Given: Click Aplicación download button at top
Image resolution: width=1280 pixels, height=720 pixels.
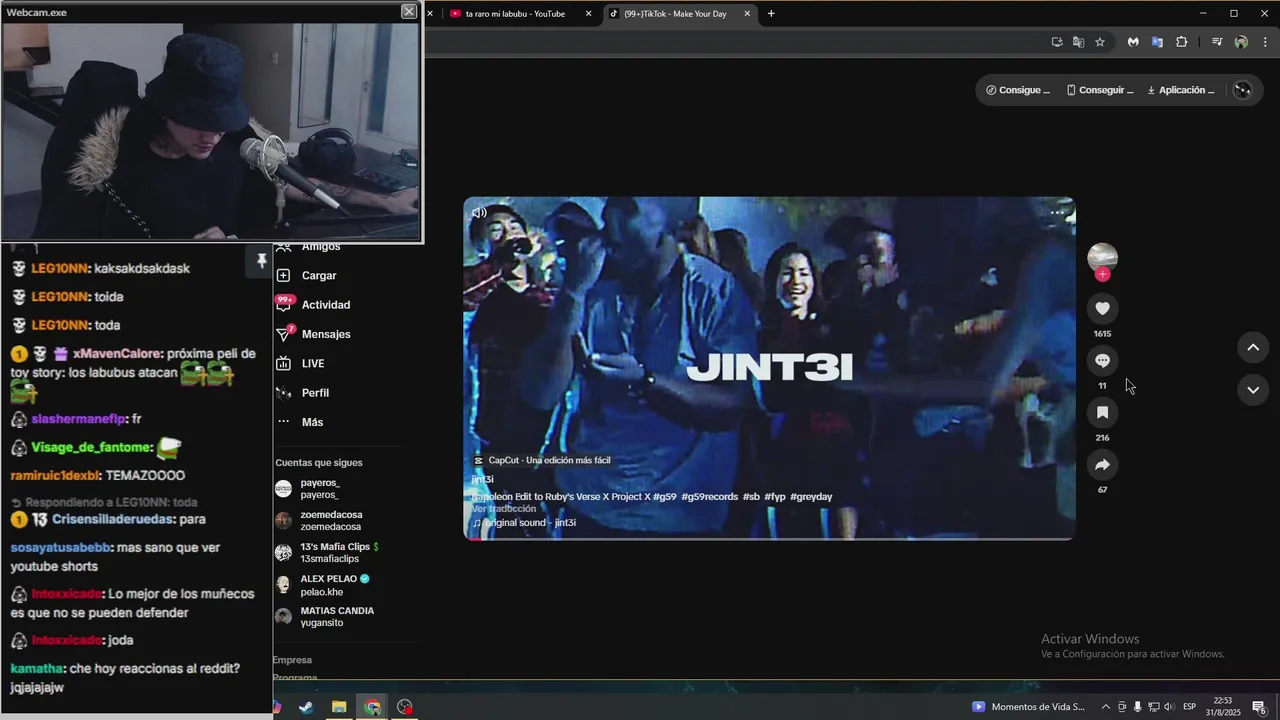Looking at the screenshot, I should pyautogui.click(x=1181, y=90).
